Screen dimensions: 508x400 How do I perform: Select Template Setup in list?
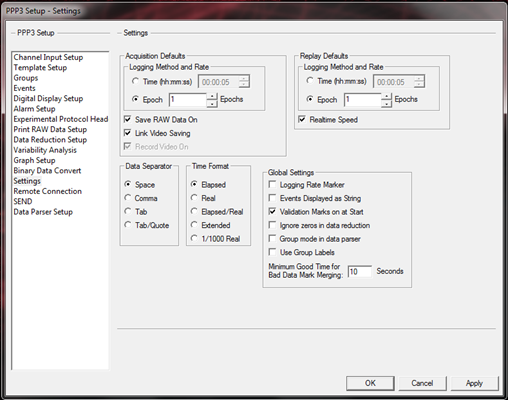tap(40, 68)
